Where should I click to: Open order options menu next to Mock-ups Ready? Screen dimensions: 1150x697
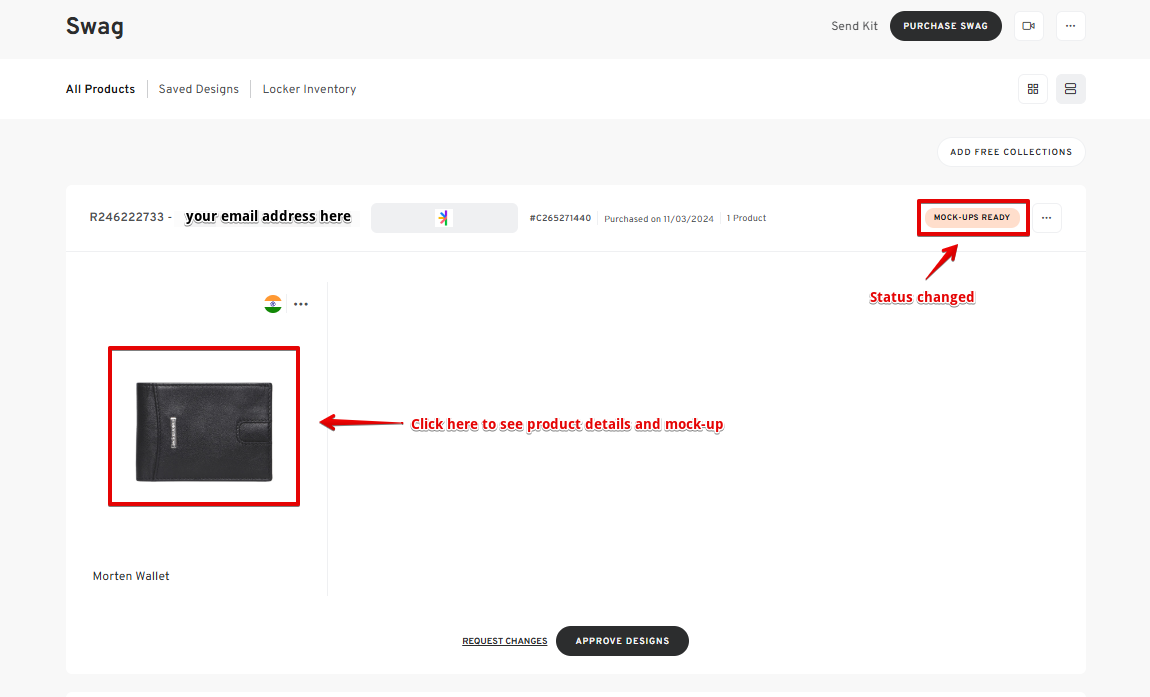click(1046, 218)
